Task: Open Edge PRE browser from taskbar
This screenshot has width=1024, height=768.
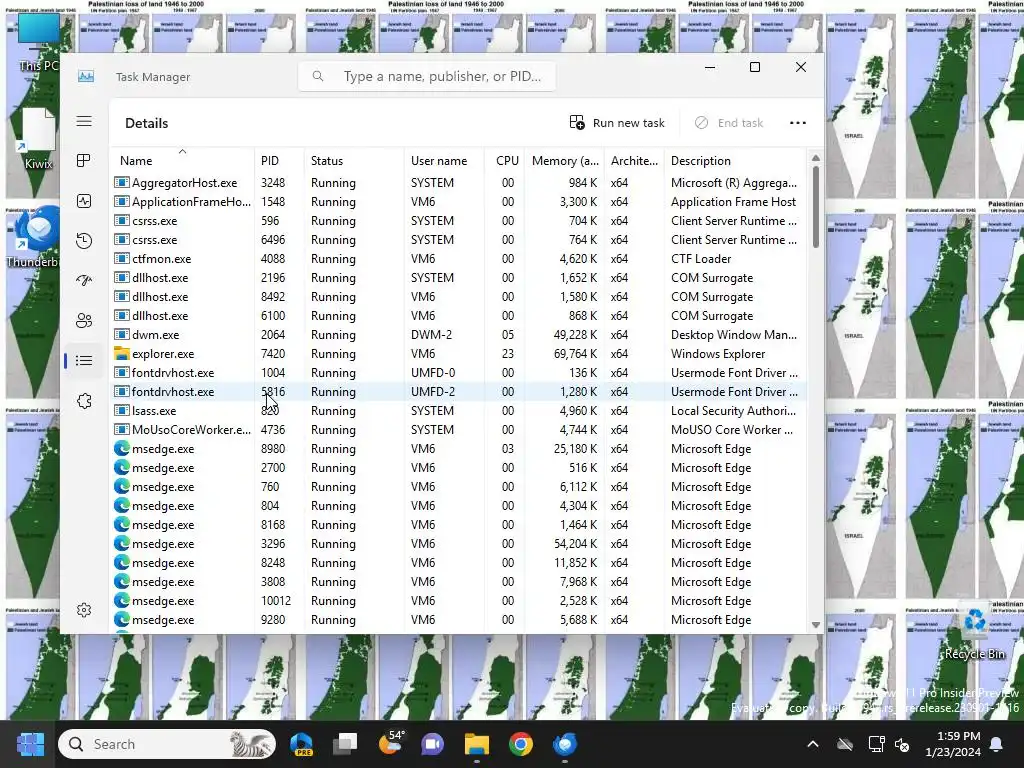Action: [301, 744]
